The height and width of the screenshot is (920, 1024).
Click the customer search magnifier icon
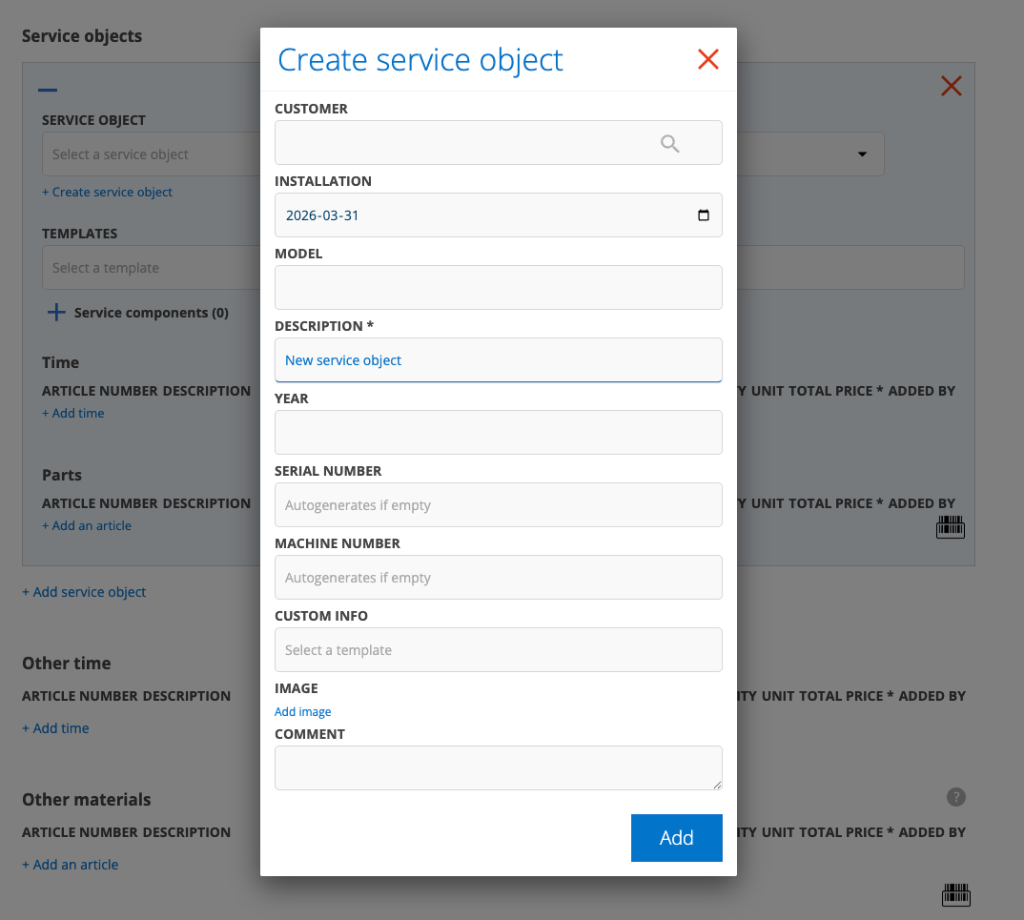[x=670, y=144]
